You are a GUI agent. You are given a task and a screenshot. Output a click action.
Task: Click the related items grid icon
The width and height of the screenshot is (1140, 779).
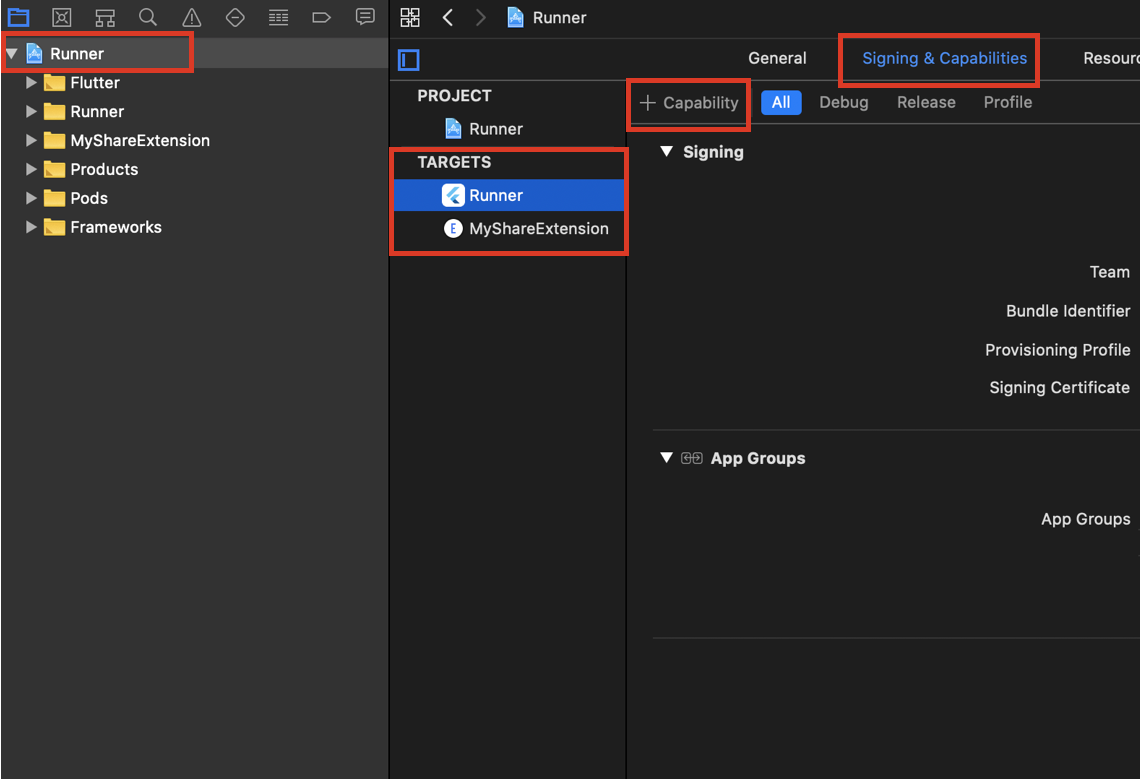(x=410, y=17)
